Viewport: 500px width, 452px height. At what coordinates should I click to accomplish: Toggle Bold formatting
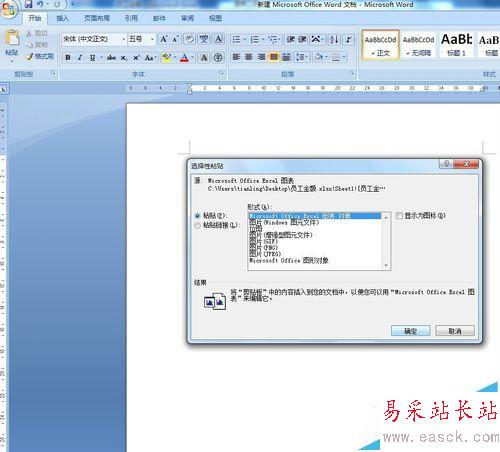click(68, 58)
